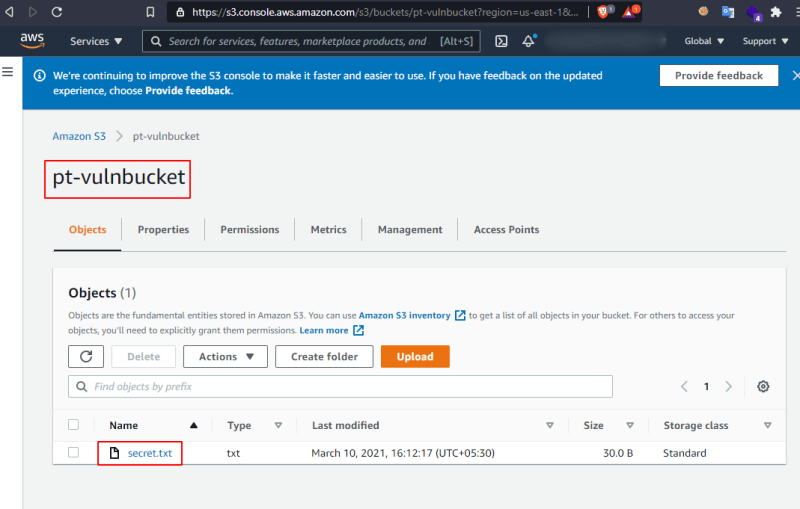Screen dimensions: 800x509
Task: Click the 'Standard' storage class cell
Action: pyautogui.click(x=684, y=453)
